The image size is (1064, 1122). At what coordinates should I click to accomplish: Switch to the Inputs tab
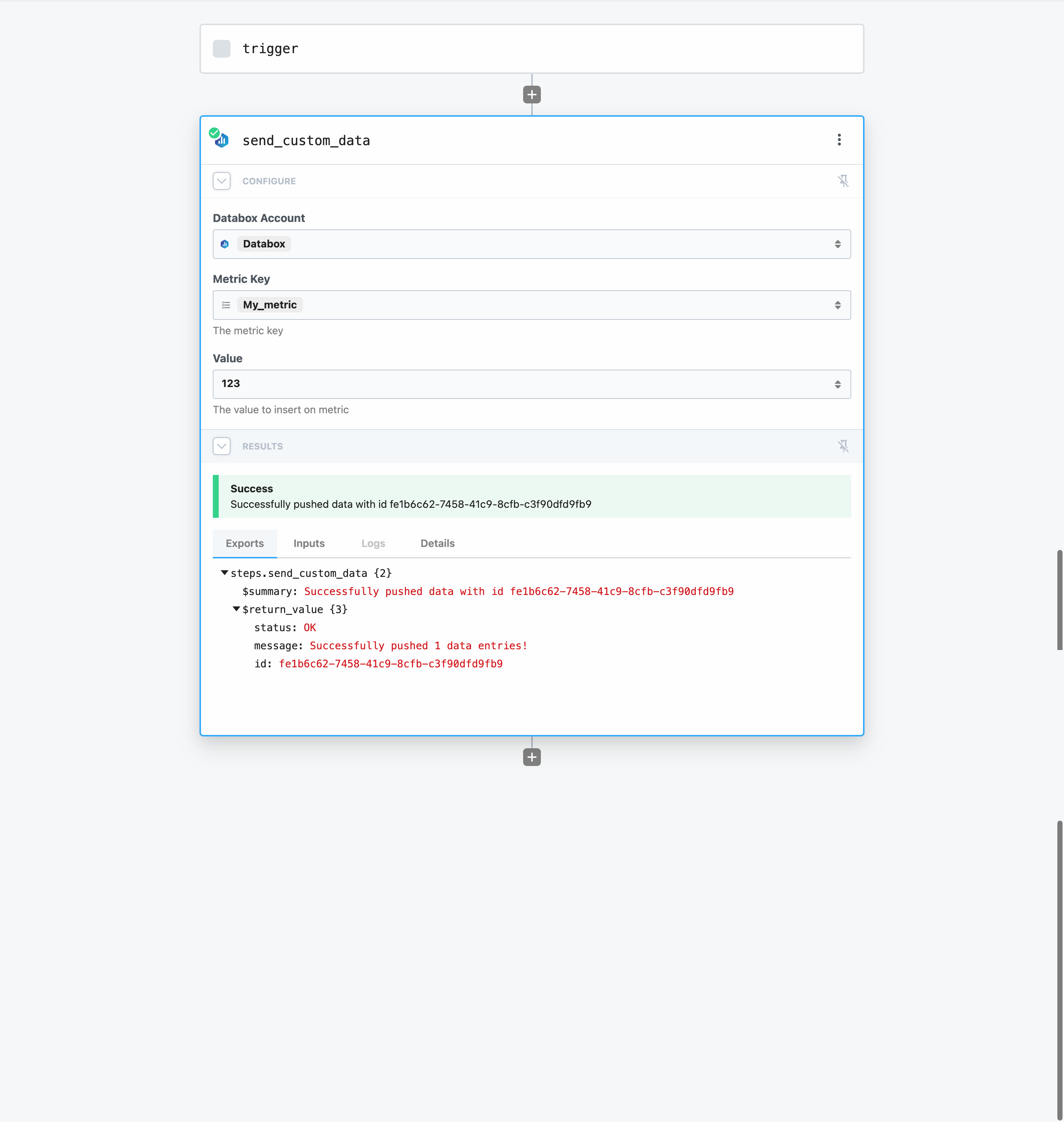click(x=309, y=543)
